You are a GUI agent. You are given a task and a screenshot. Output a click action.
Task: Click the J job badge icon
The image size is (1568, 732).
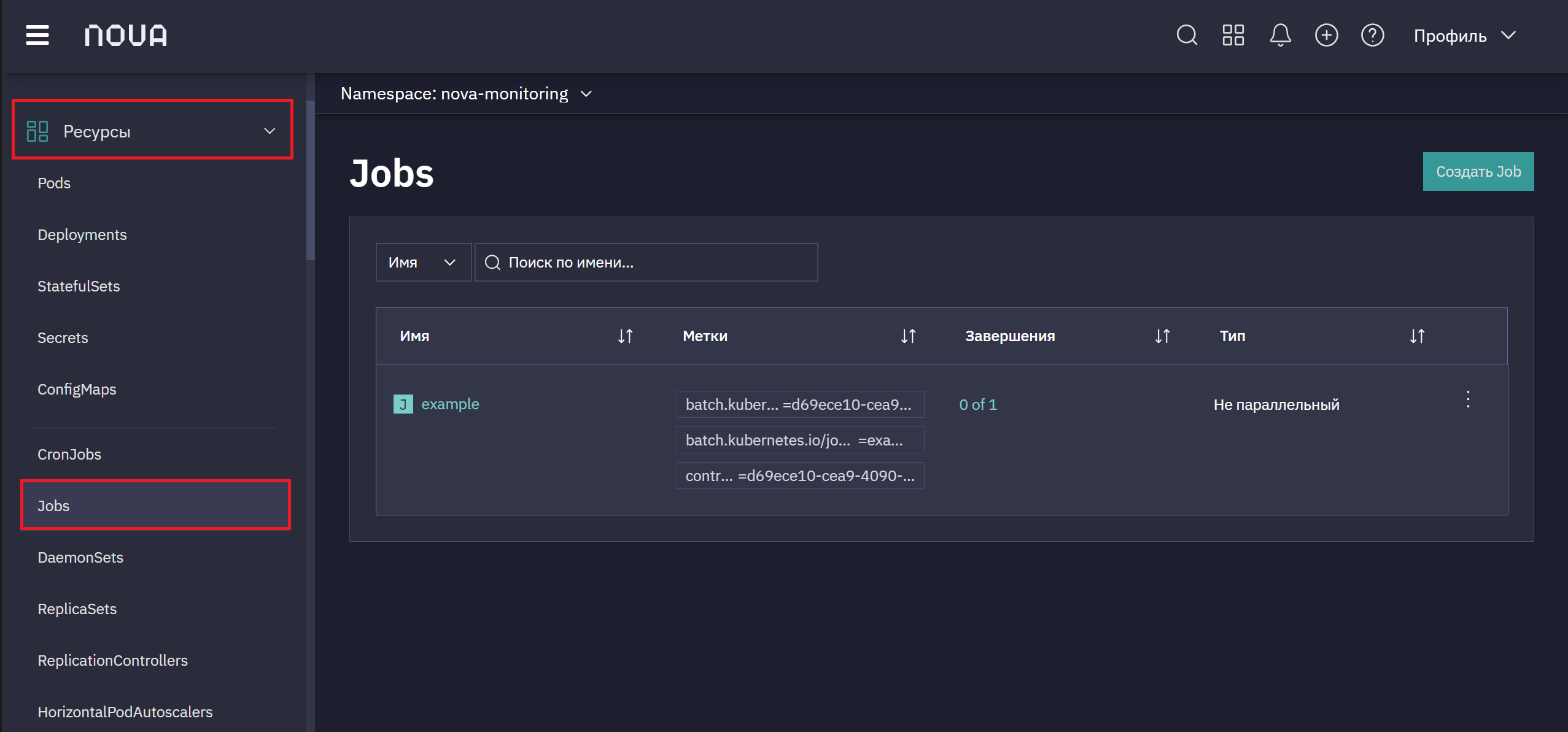pos(403,404)
